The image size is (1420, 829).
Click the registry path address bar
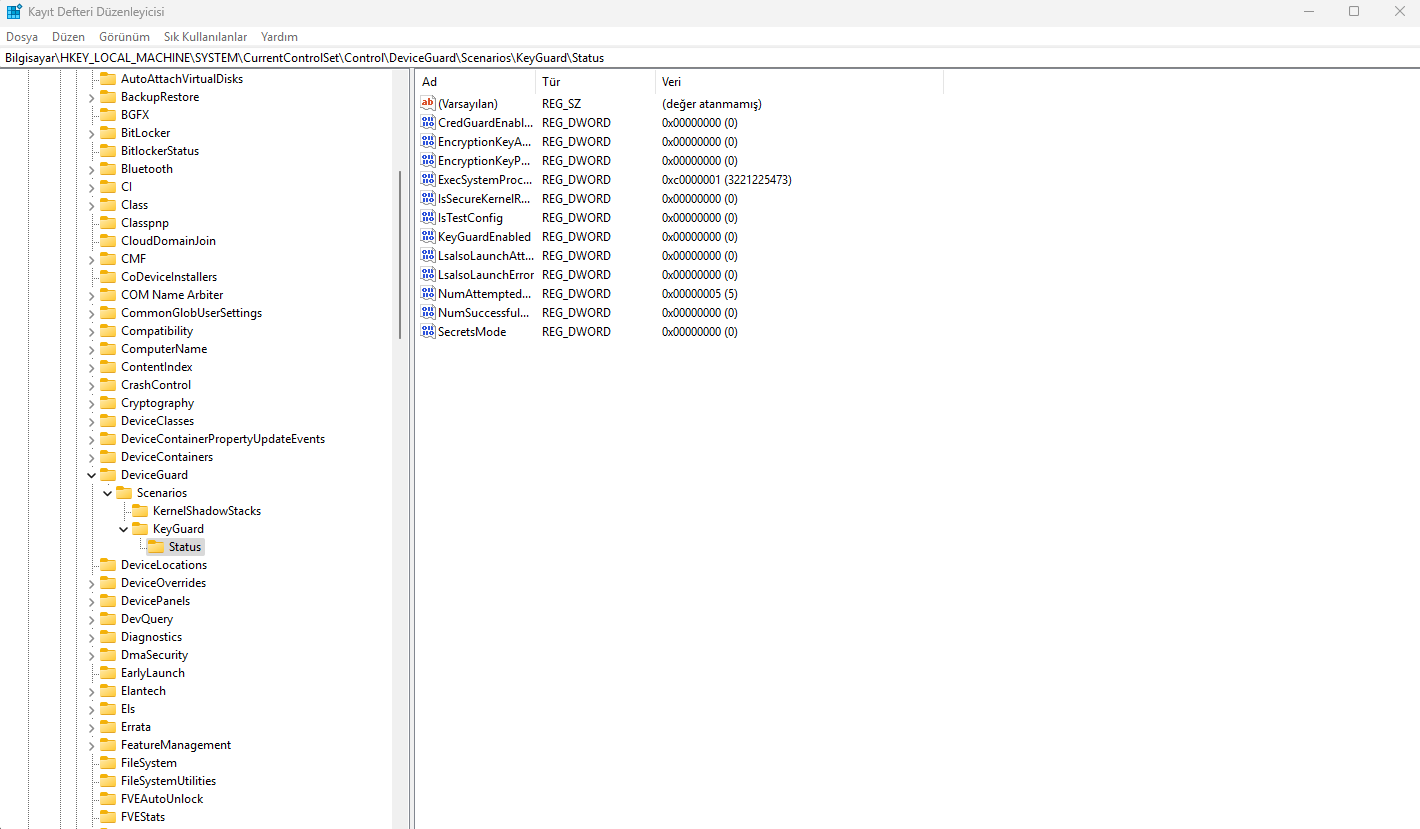710,58
